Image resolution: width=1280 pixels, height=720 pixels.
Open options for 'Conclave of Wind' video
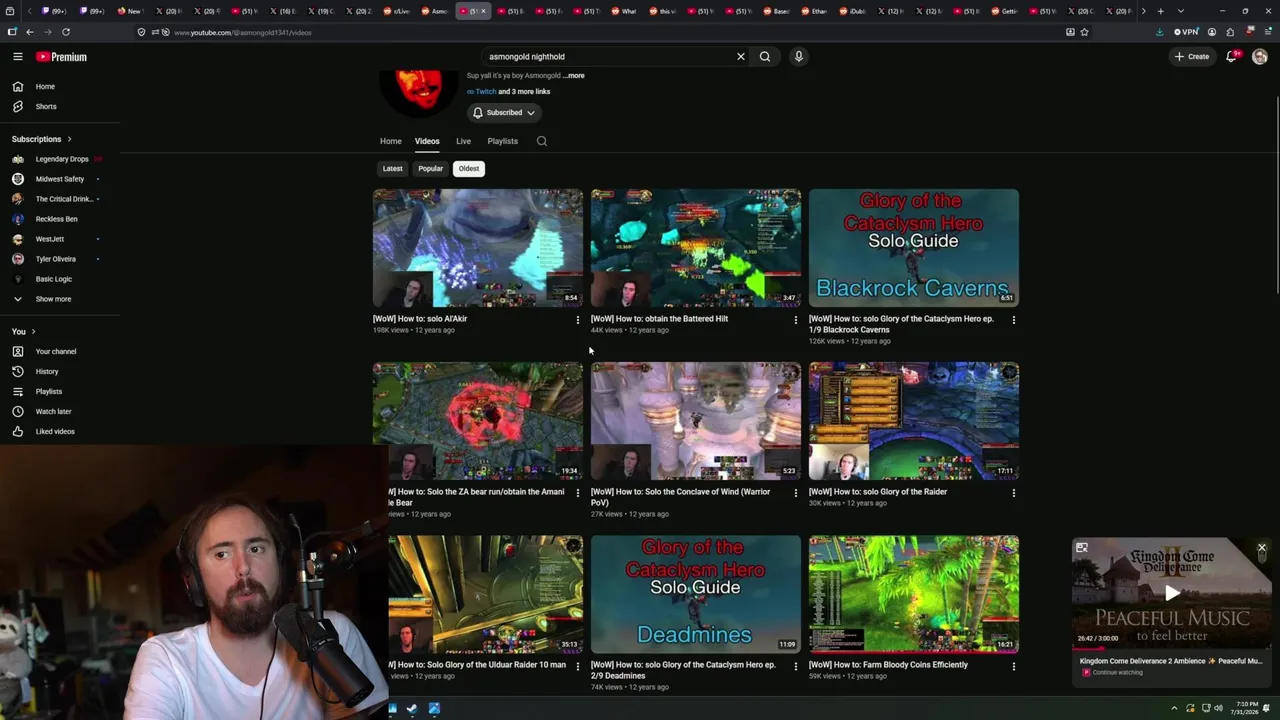click(x=796, y=493)
